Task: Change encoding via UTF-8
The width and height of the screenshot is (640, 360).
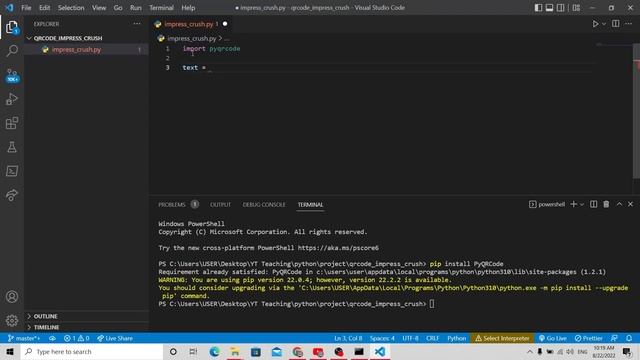Action: (410, 338)
